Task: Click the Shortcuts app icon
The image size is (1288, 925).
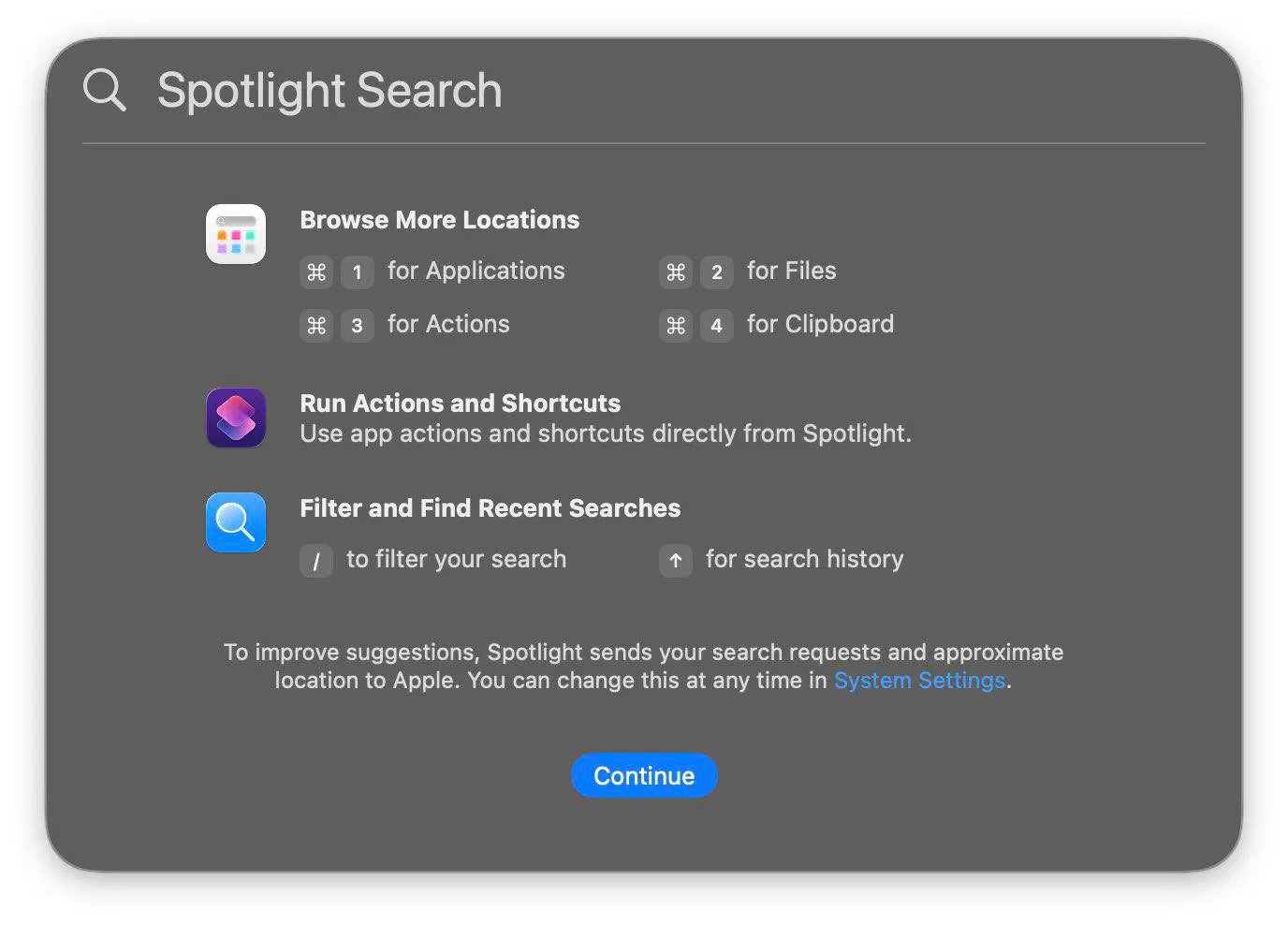Action: click(236, 418)
